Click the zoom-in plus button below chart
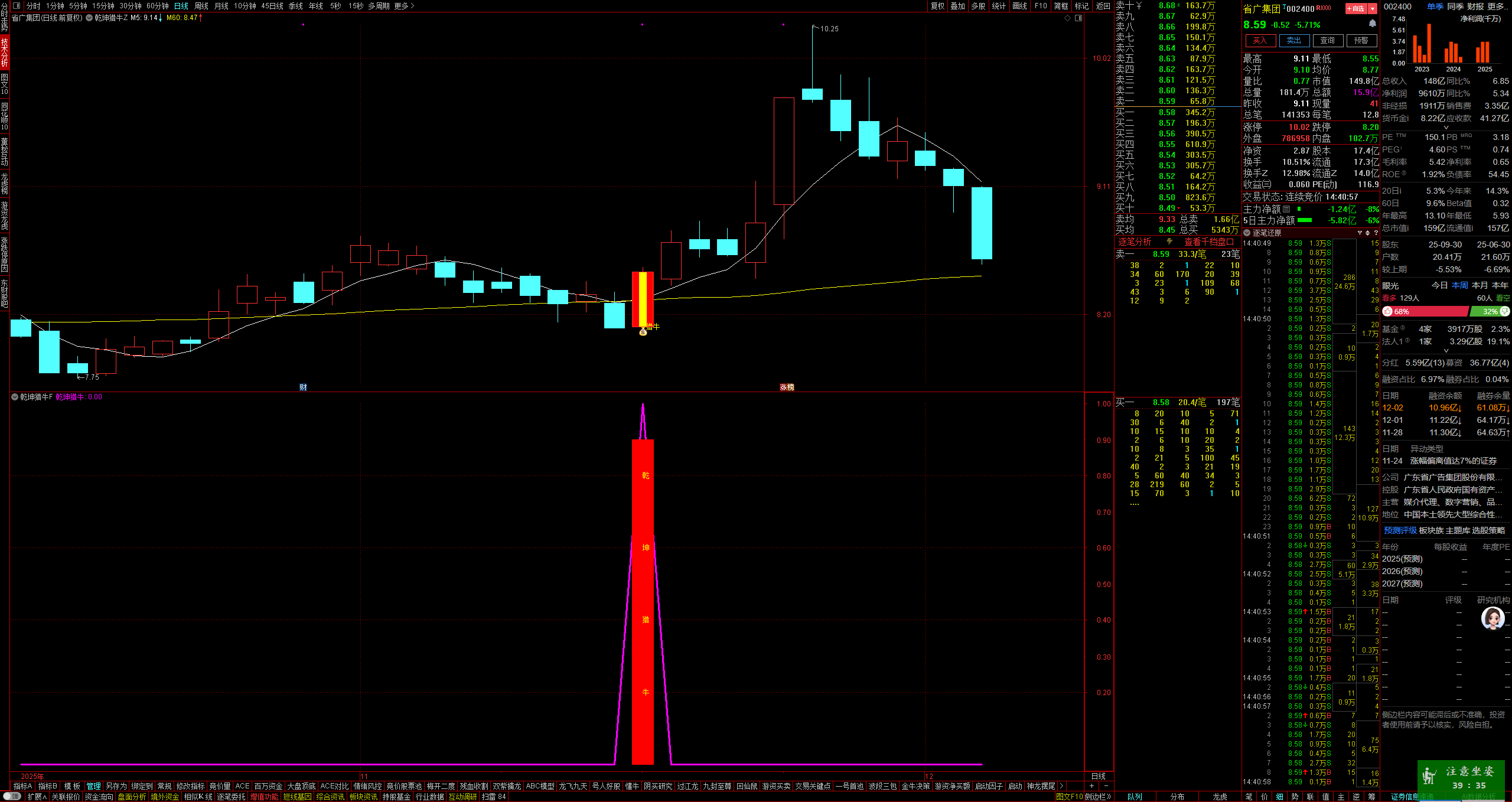Viewport: 1512px width, 802px height. point(1091,786)
